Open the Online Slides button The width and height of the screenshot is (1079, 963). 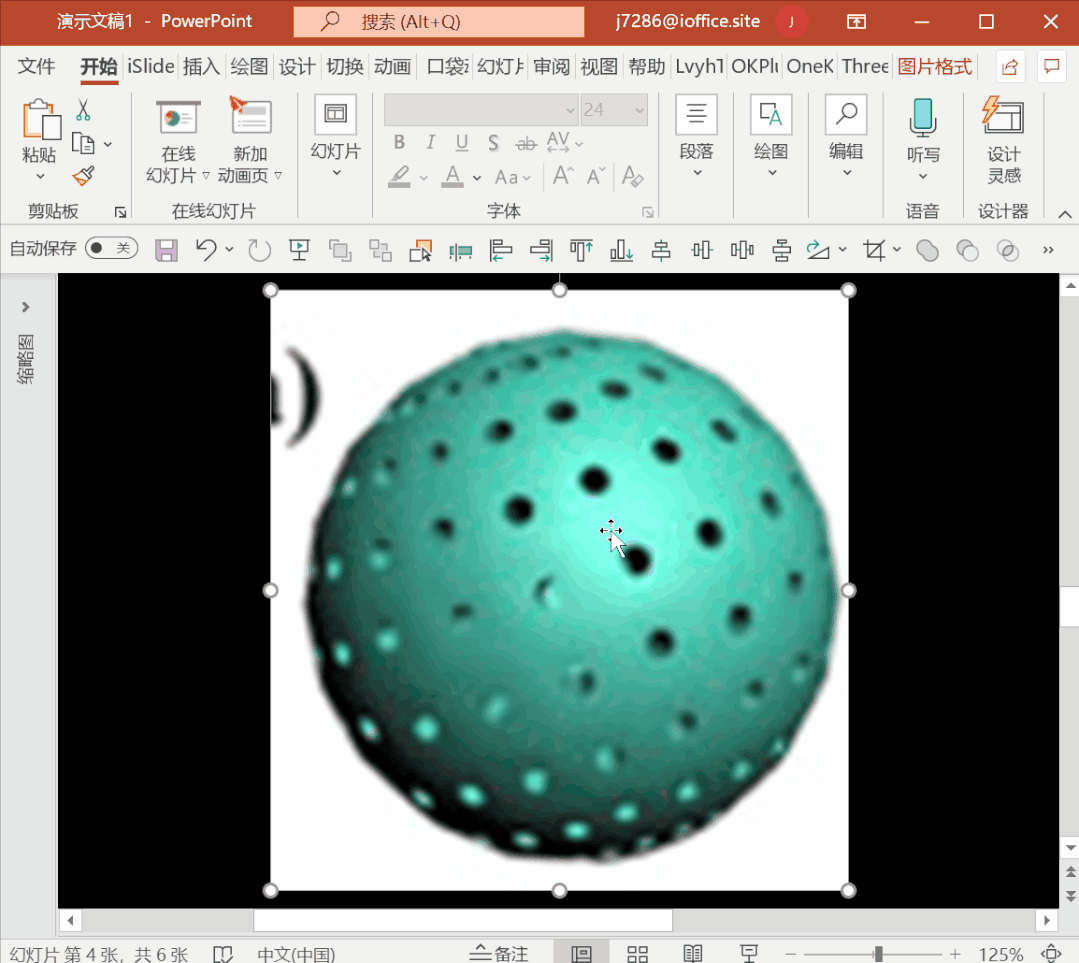click(178, 141)
